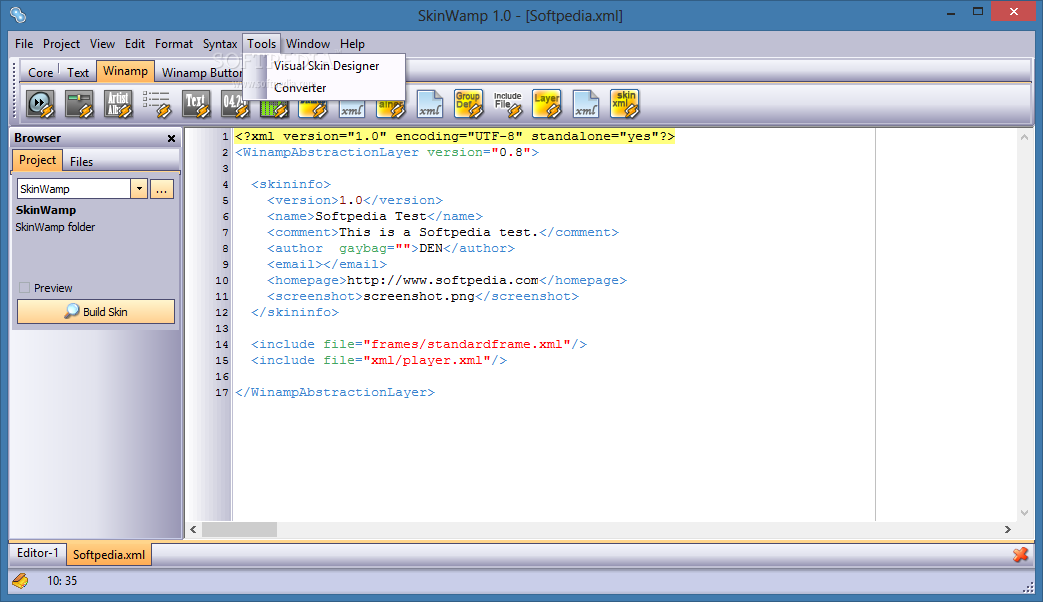Open the Format menu
This screenshot has width=1043, height=602.
click(x=174, y=44)
